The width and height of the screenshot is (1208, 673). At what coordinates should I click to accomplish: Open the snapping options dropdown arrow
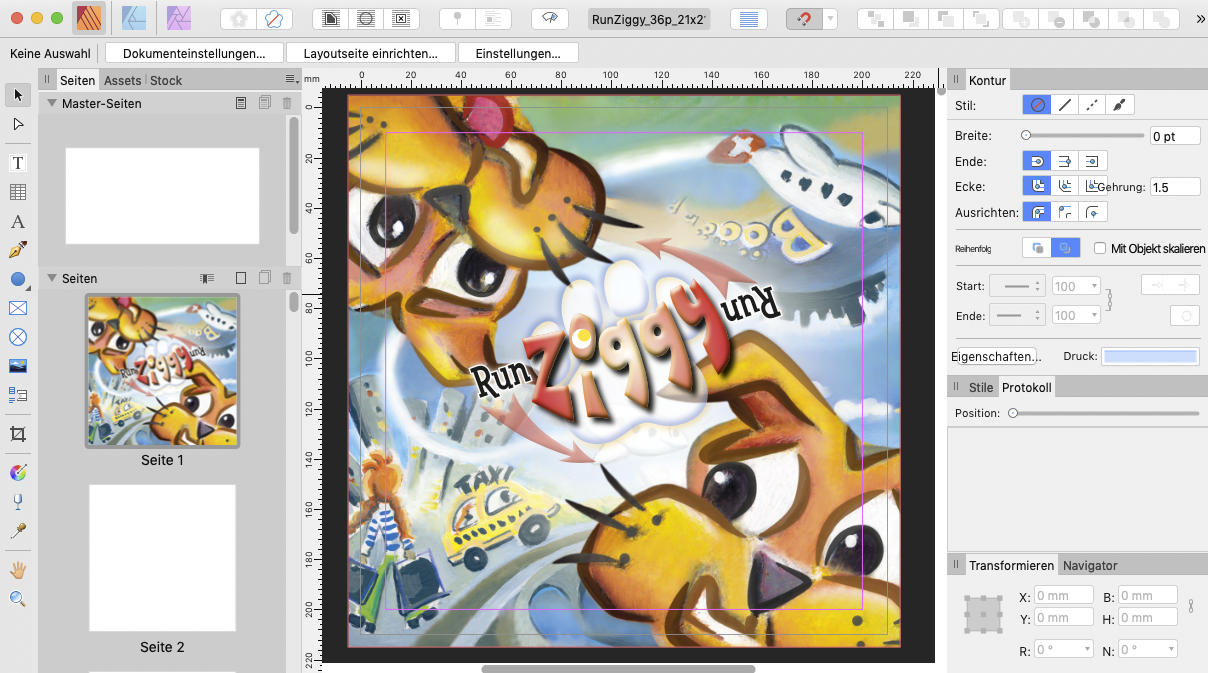click(830, 19)
